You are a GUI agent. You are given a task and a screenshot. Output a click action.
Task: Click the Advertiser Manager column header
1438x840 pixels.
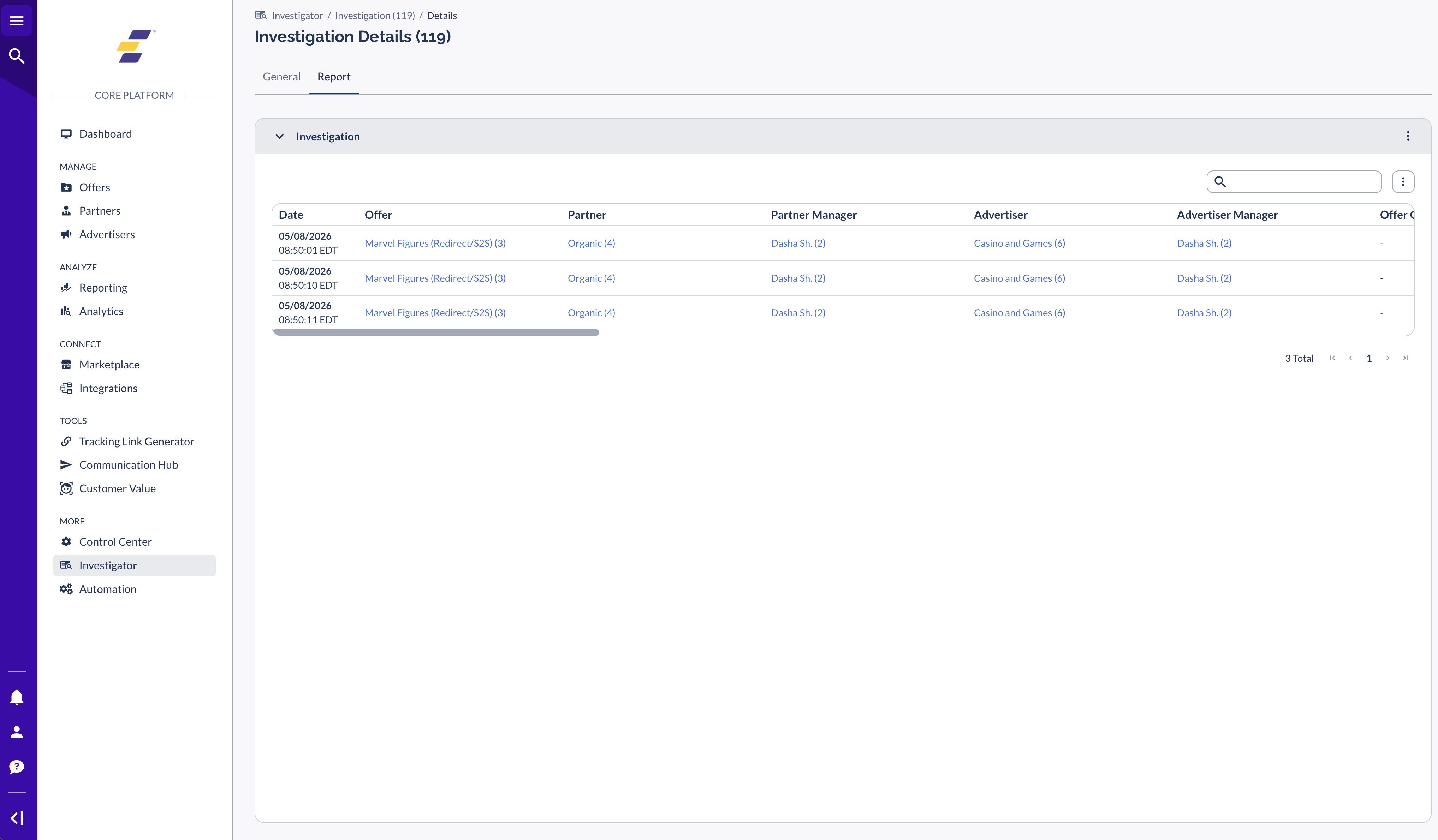[x=1228, y=215]
